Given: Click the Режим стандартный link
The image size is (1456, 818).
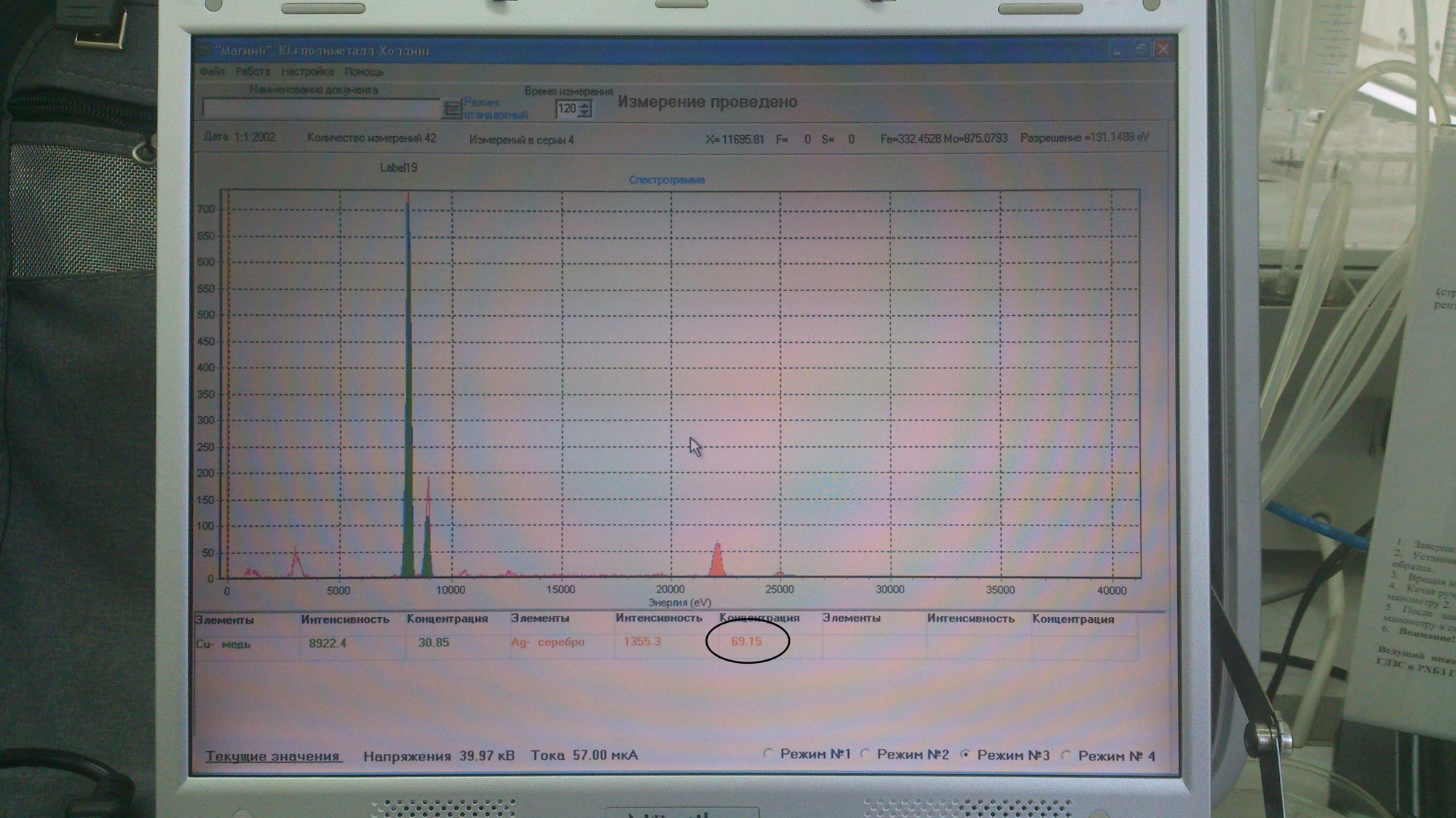Looking at the screenshot, I should (495, 109).
